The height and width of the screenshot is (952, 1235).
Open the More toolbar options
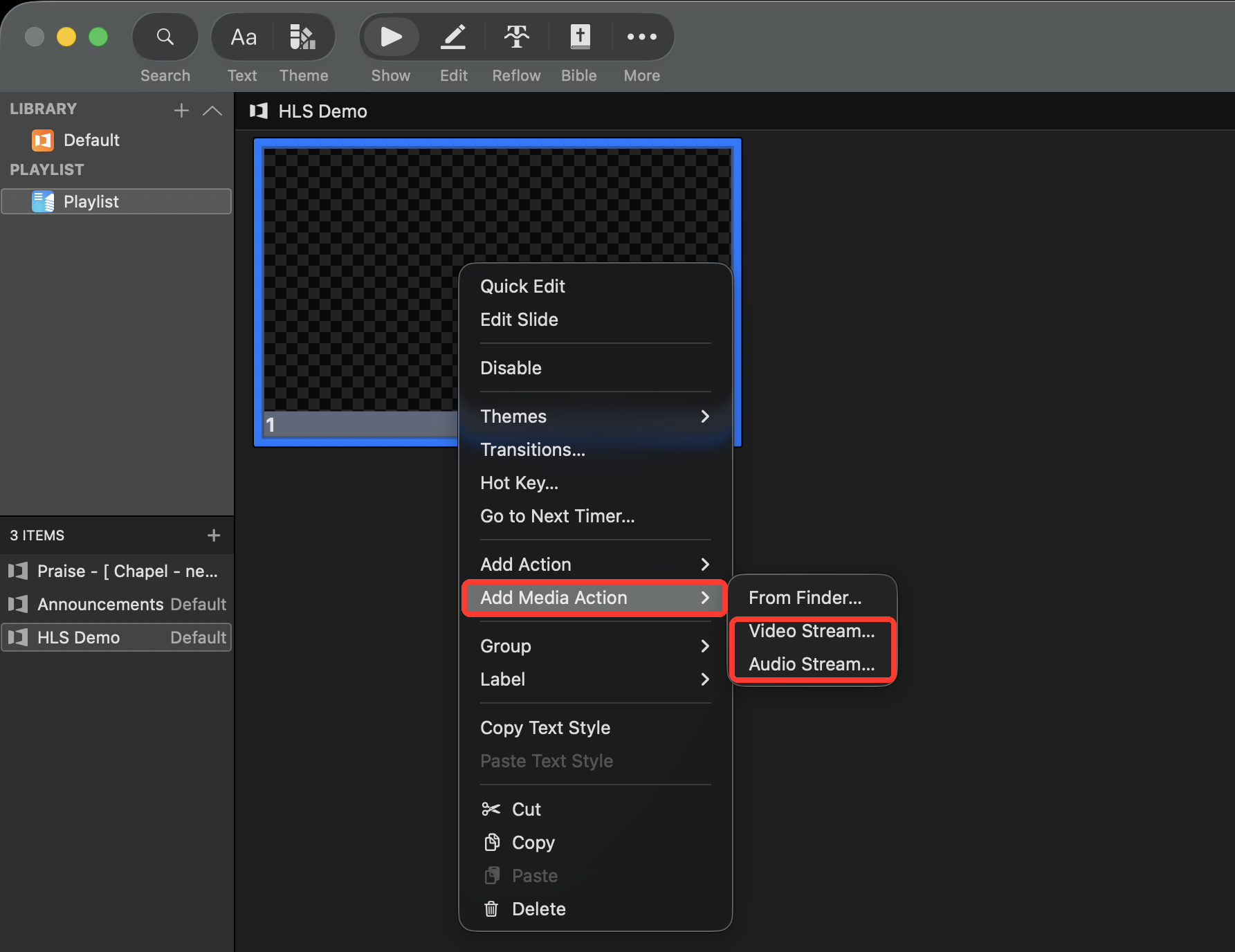point(641,37)
